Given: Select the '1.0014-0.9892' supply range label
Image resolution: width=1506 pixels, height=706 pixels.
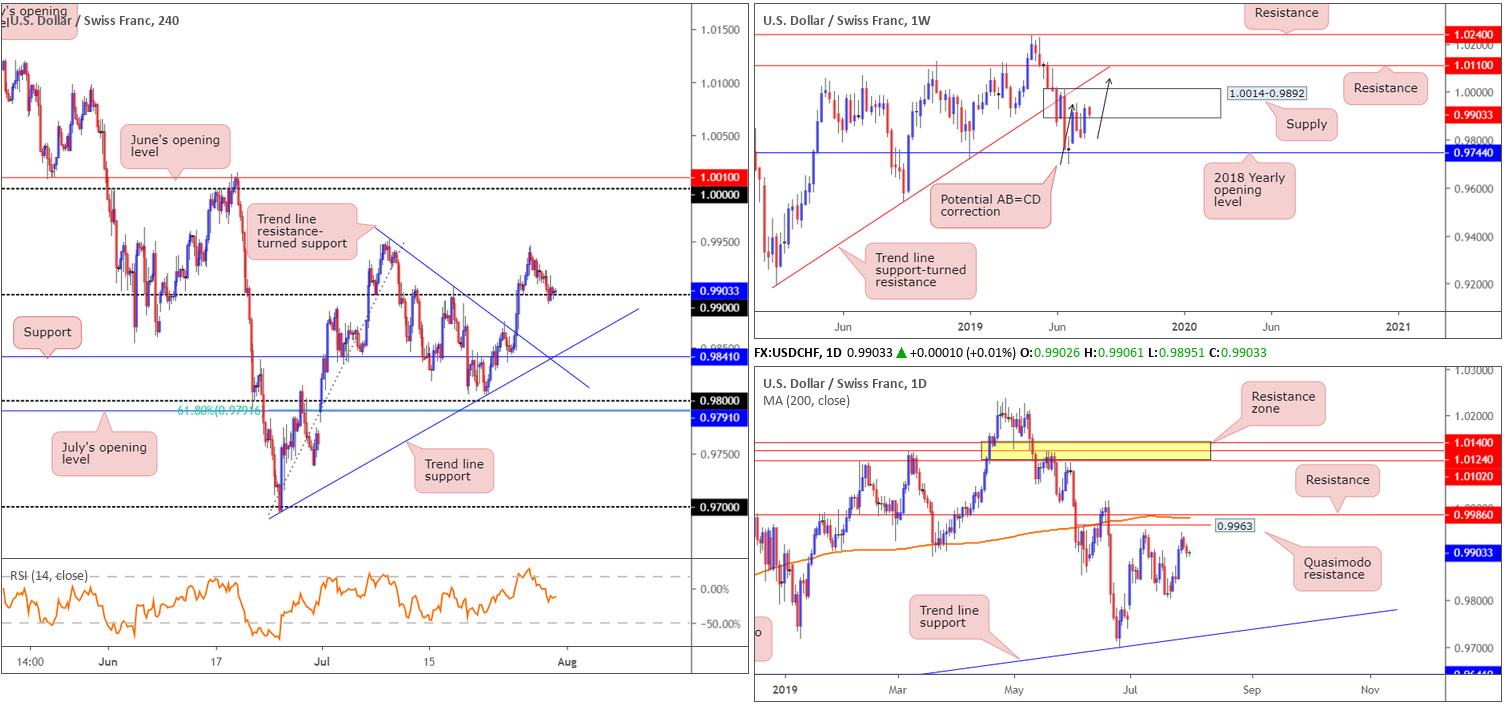Looking at the screenshot, I should (1265, 93).
